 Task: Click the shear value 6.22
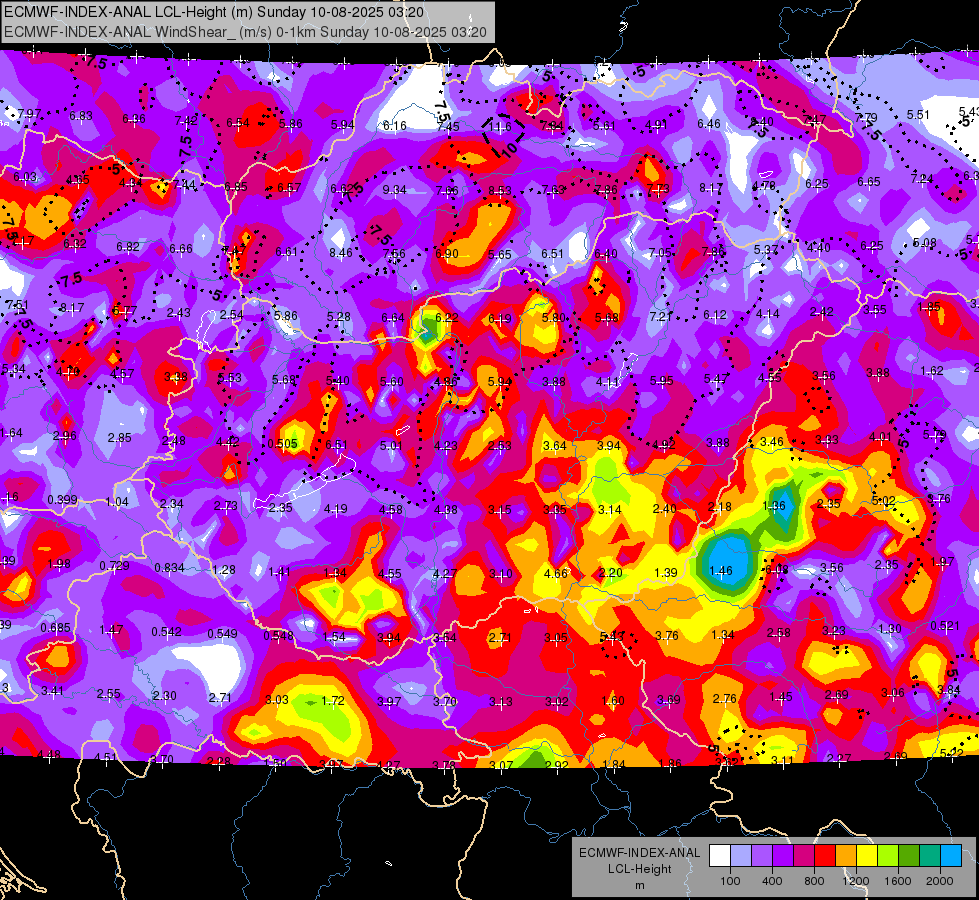pyautogui.click(x=446, y=318)
